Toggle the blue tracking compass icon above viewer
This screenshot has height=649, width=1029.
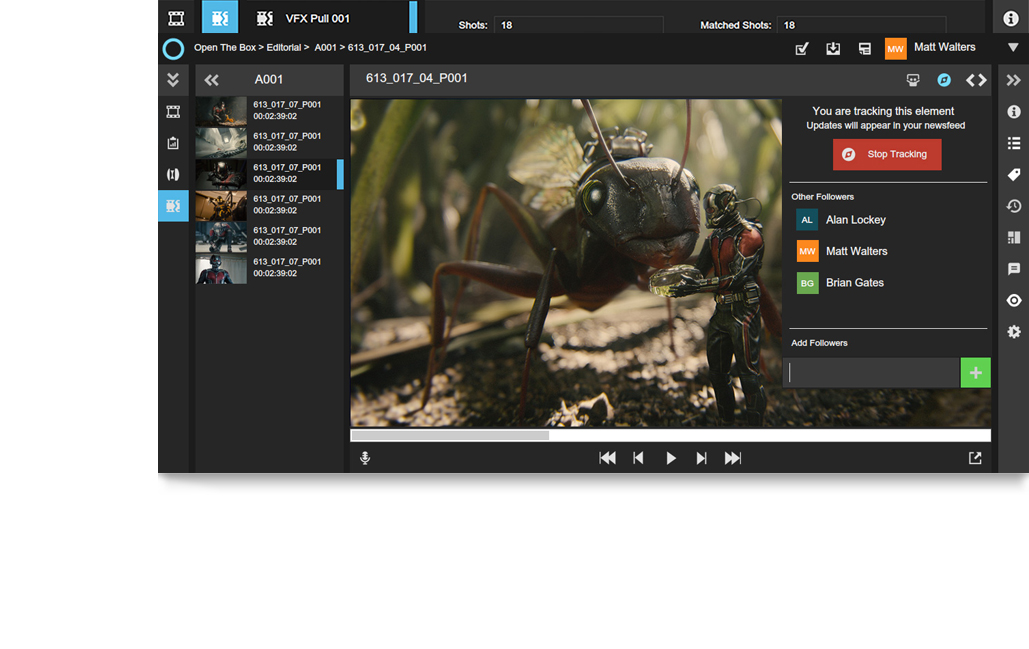944,80
